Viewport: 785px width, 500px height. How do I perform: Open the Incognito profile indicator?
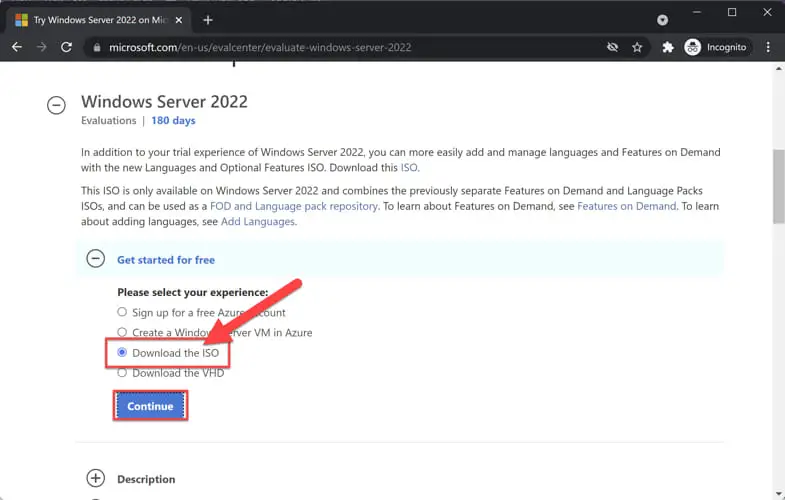coord(716,47)
